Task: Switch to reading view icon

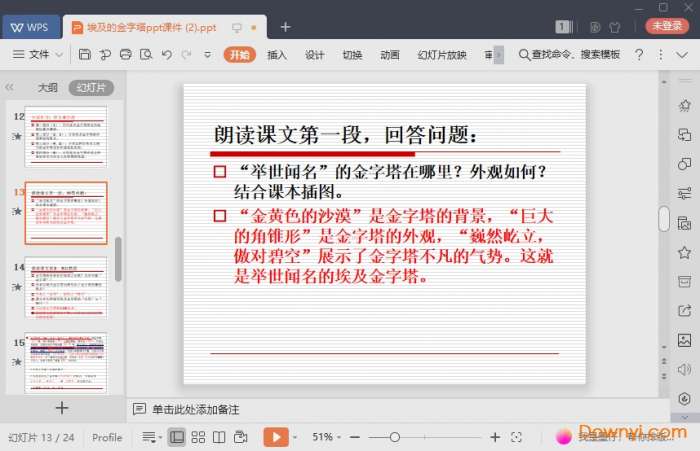Action: tap(219, 437)
